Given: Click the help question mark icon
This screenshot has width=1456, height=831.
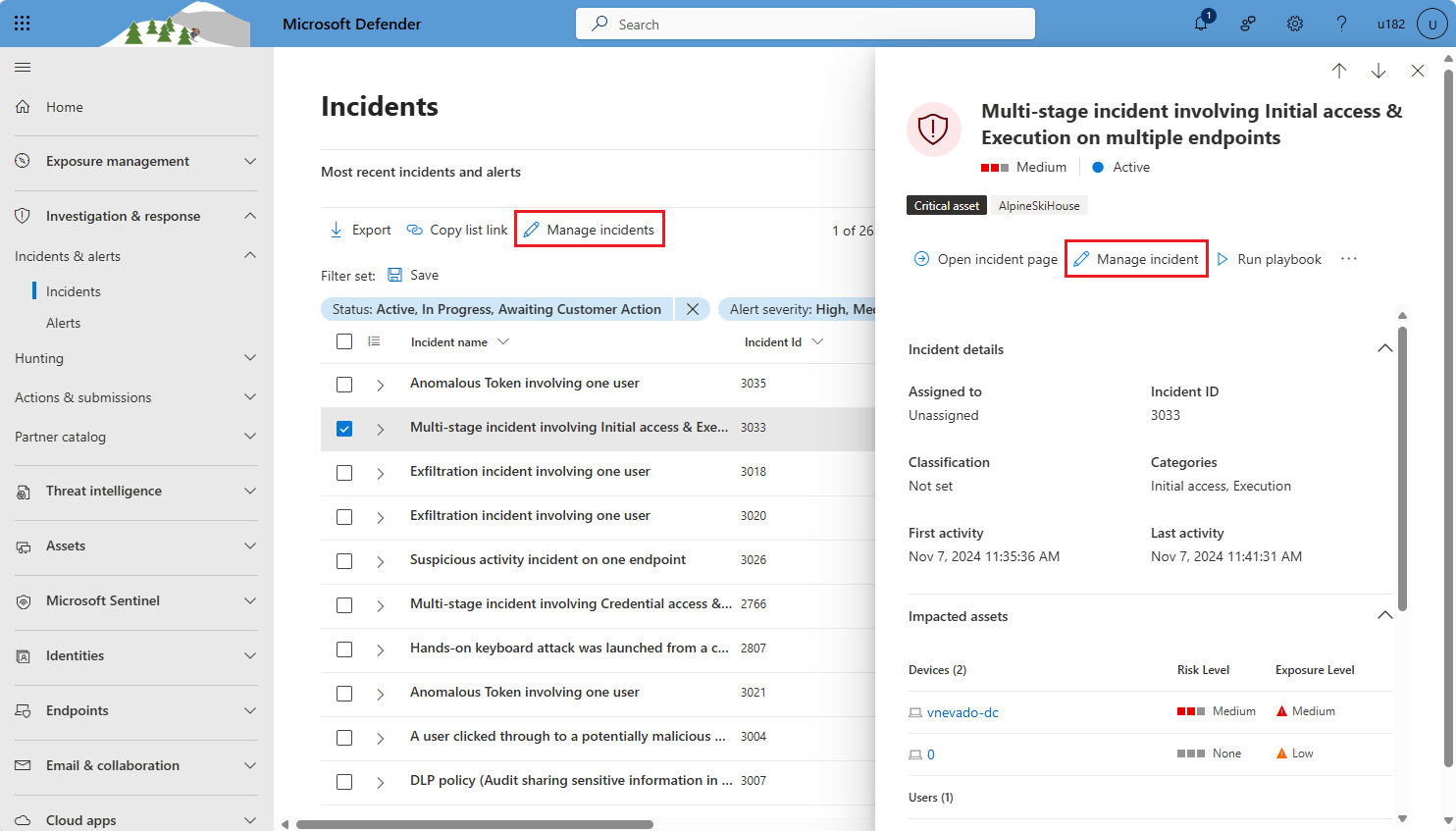Looking at the screenshot, I should (1341, 24).
